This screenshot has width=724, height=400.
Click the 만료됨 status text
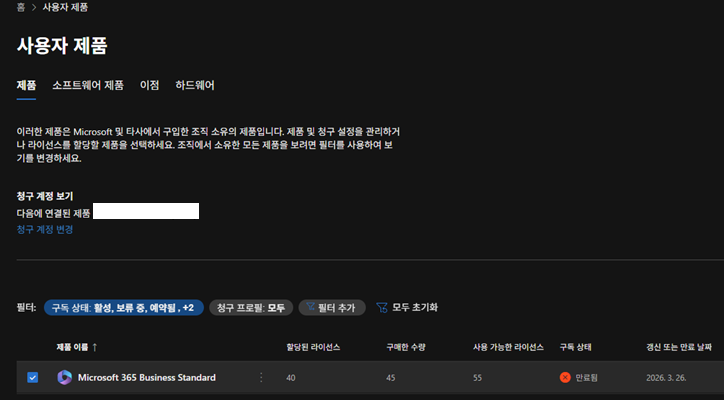coord(586,378)
